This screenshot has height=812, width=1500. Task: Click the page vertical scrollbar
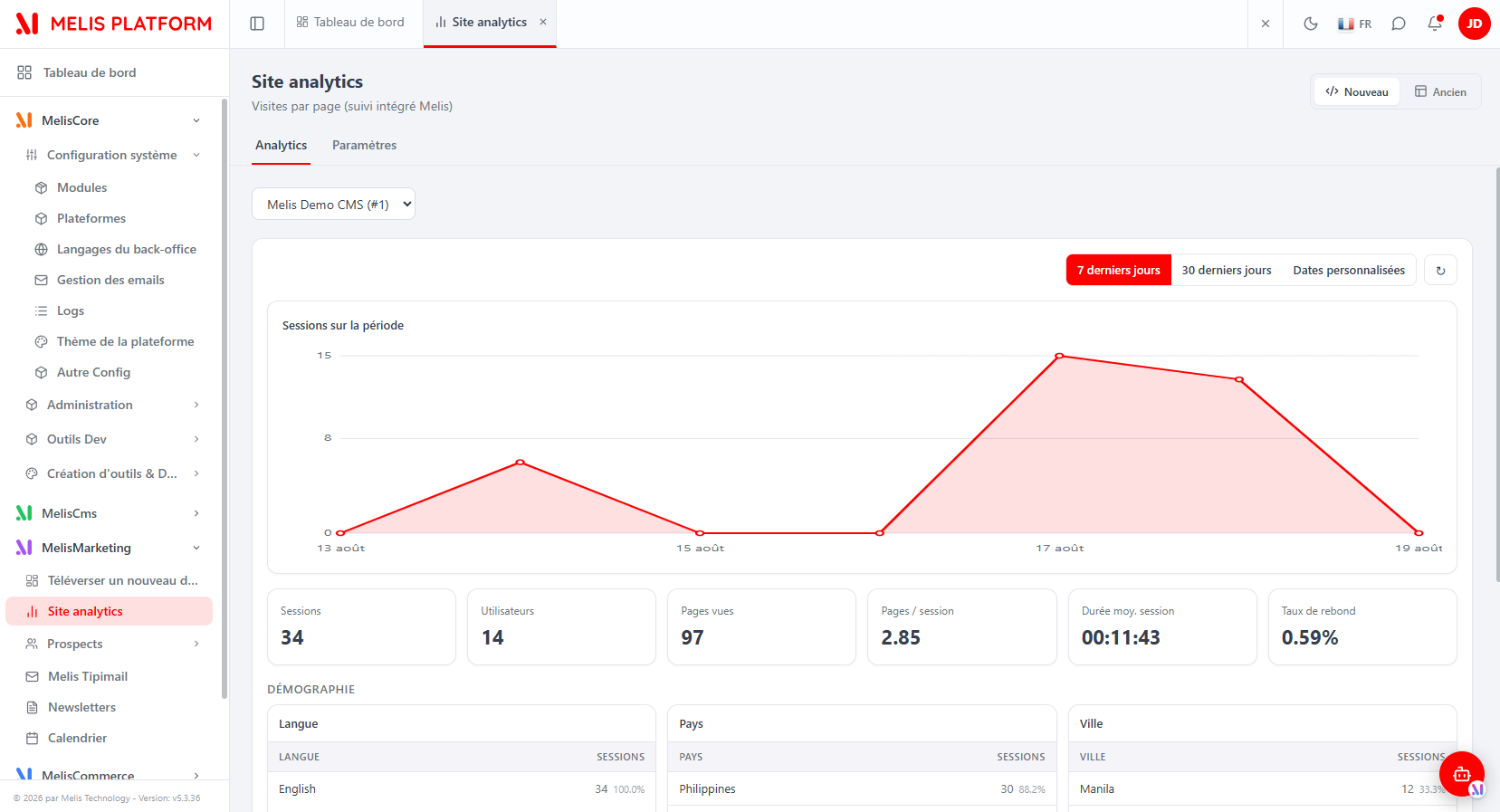[1497, 374]
